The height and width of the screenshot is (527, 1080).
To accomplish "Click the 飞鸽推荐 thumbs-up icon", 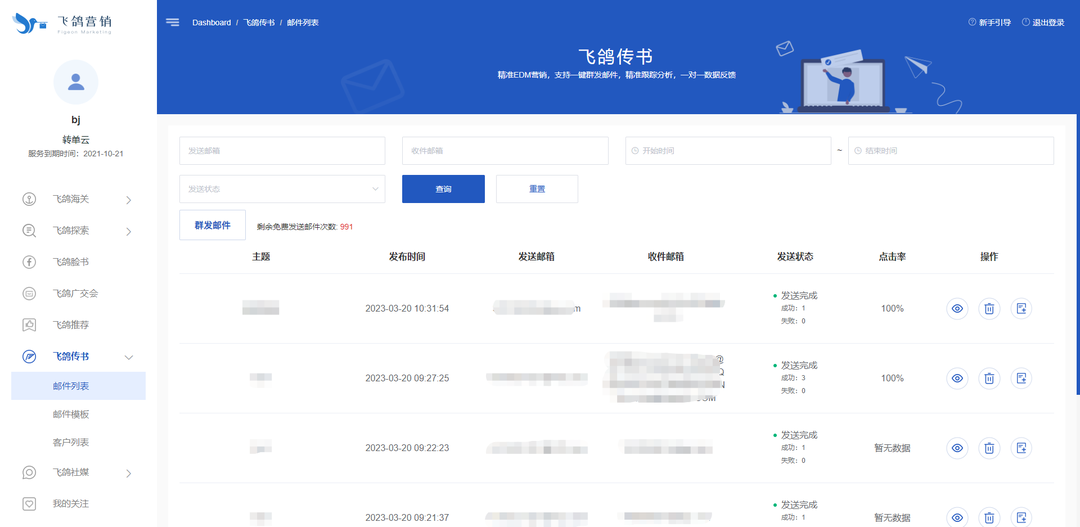I will tap(29, 324).
